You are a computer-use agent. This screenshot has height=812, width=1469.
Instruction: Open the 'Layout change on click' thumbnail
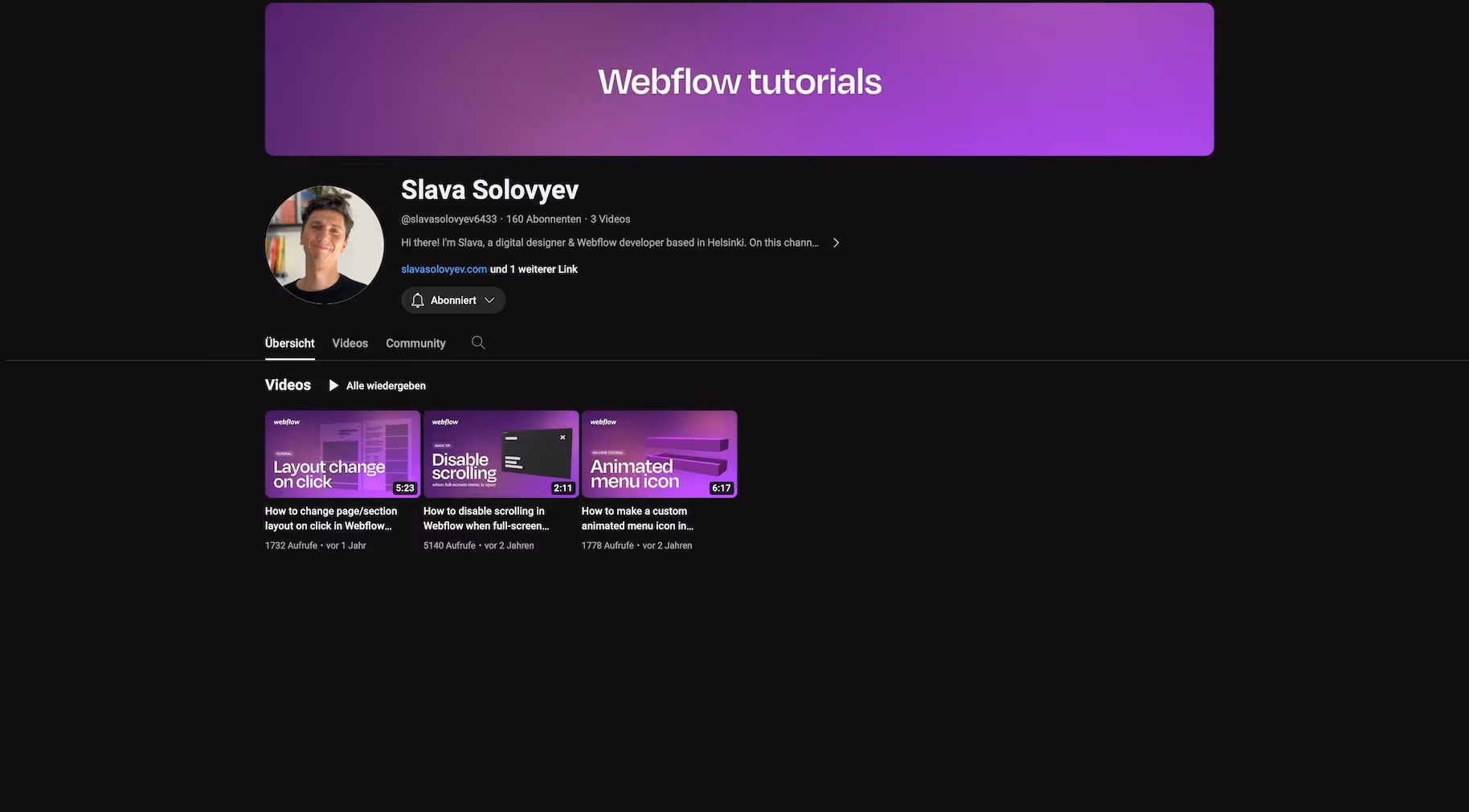pos(343,454)
